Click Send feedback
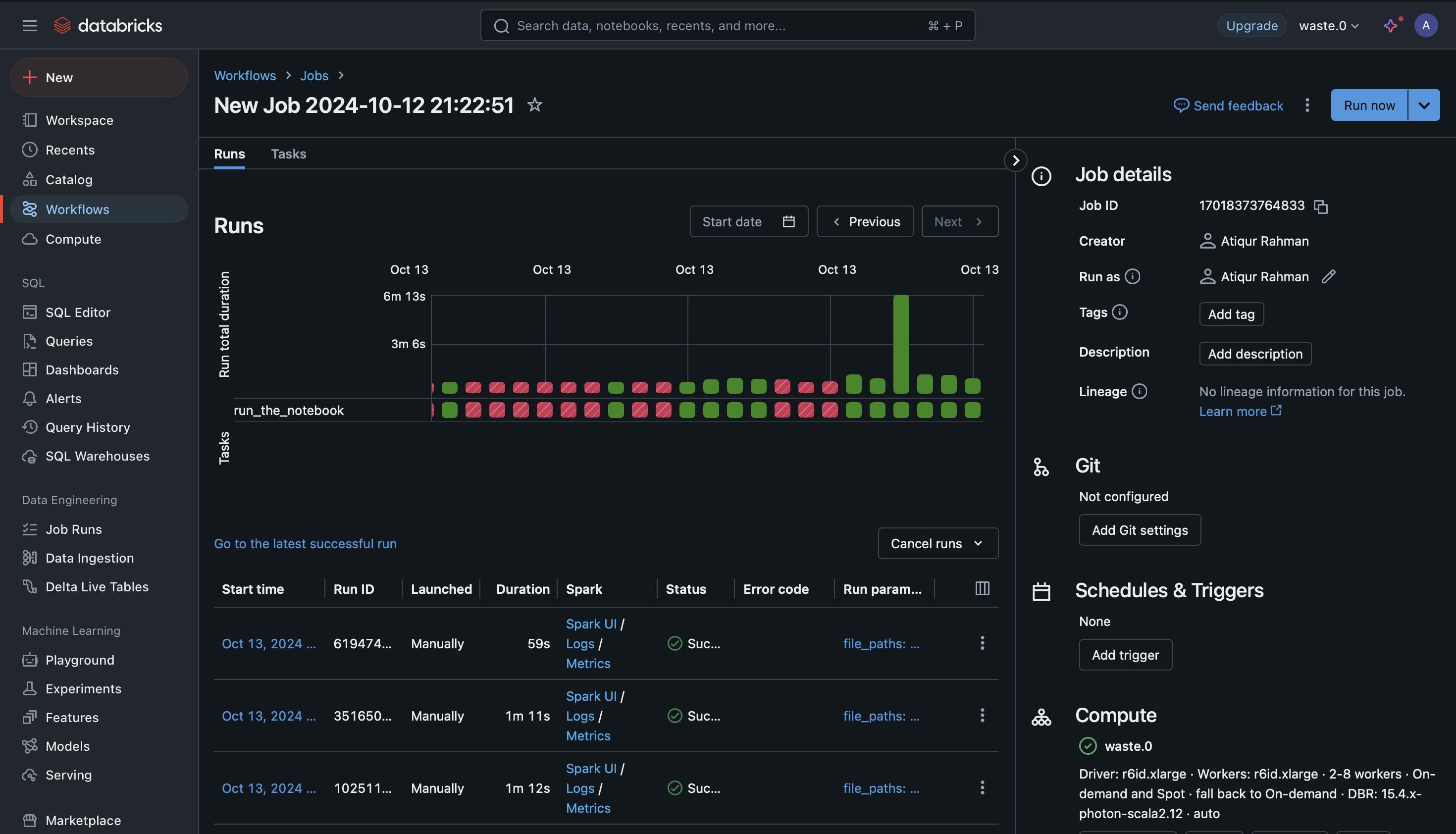This screenshot has height=834, width=1456. click(x=1228, y=105)
